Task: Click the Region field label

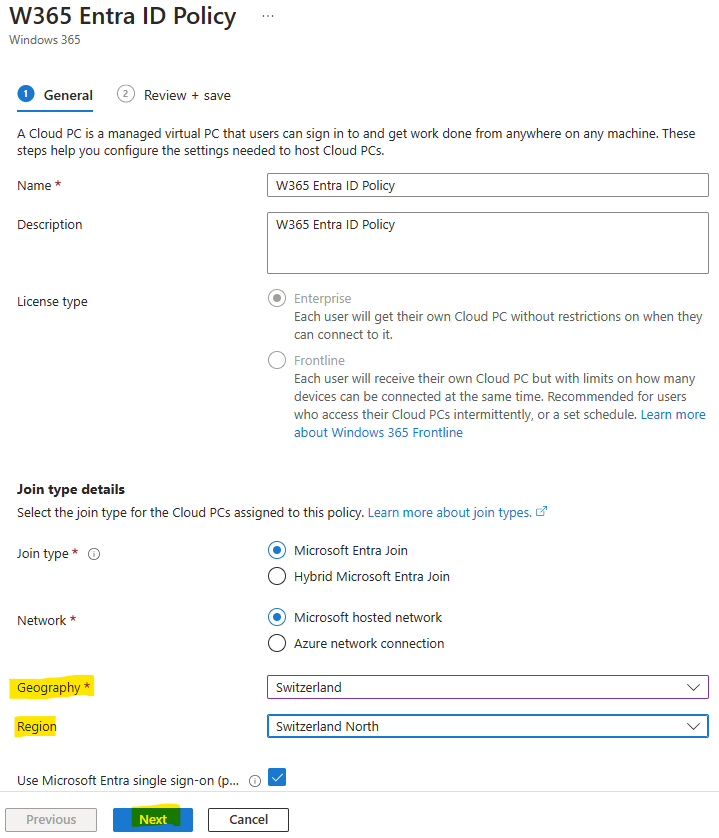Action: 36,726
